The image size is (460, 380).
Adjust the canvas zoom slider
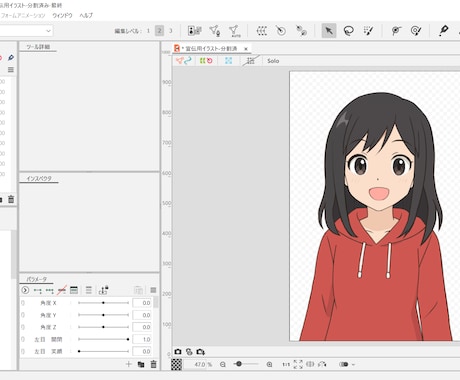coord(246,364)
